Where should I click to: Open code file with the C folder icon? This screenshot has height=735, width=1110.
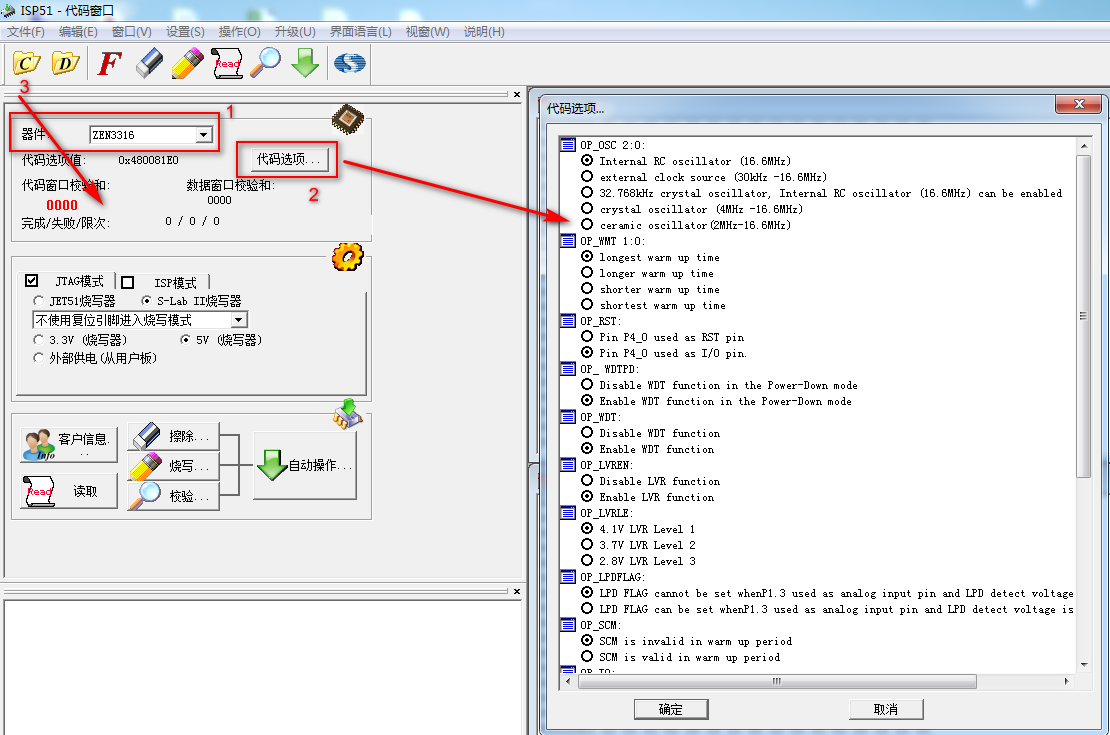tap(26, 63)
